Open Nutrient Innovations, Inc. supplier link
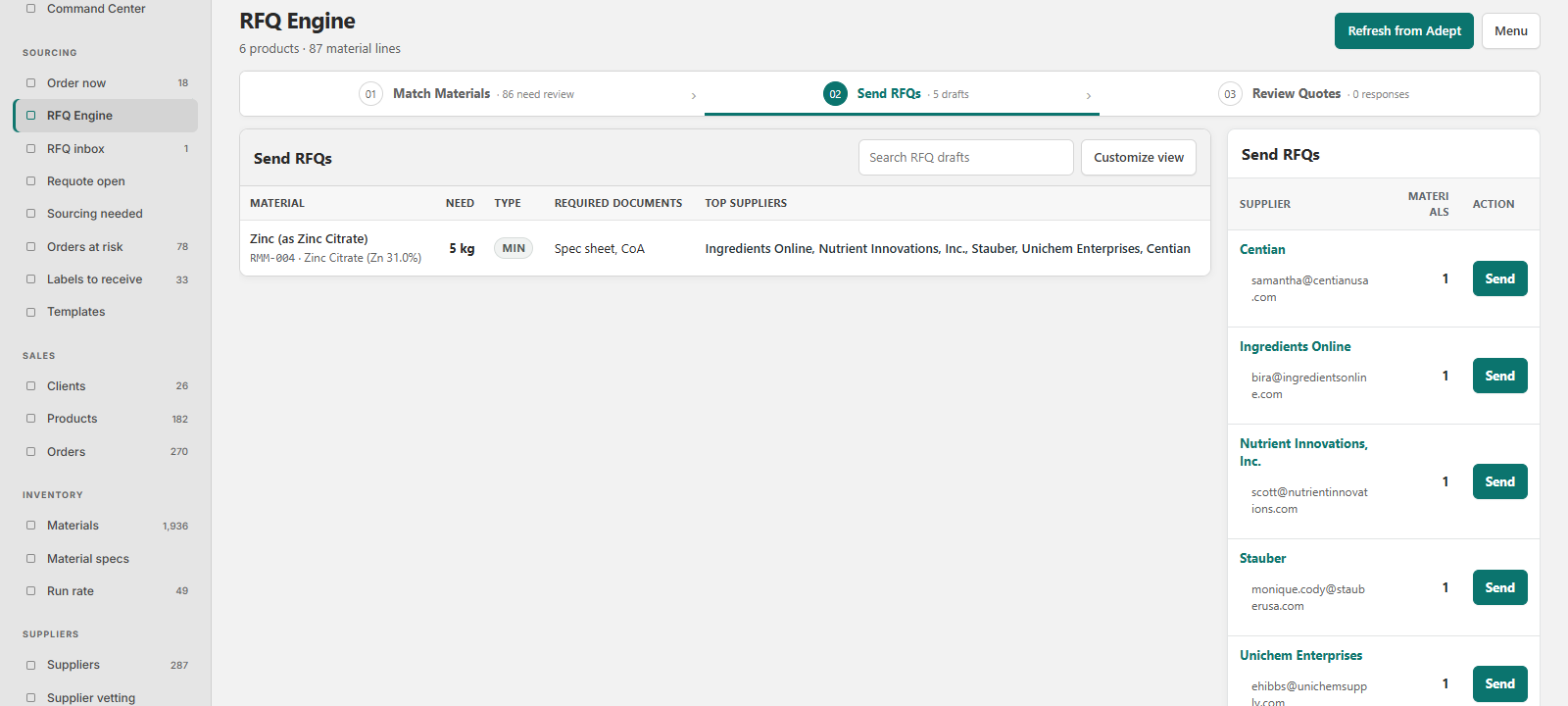 [1303, 453]
